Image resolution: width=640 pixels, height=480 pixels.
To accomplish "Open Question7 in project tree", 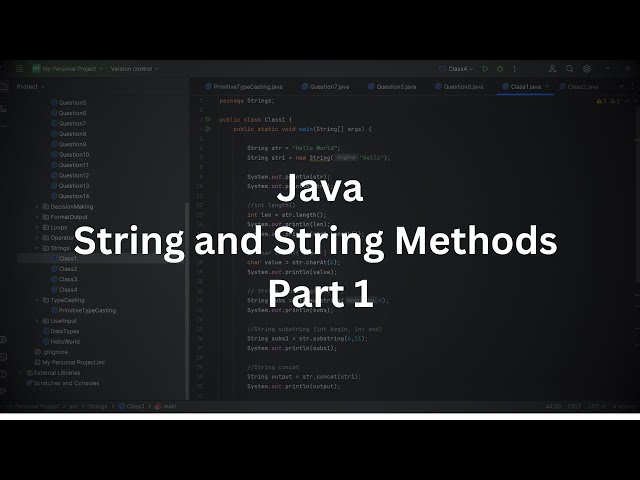I will pos(69,123).
